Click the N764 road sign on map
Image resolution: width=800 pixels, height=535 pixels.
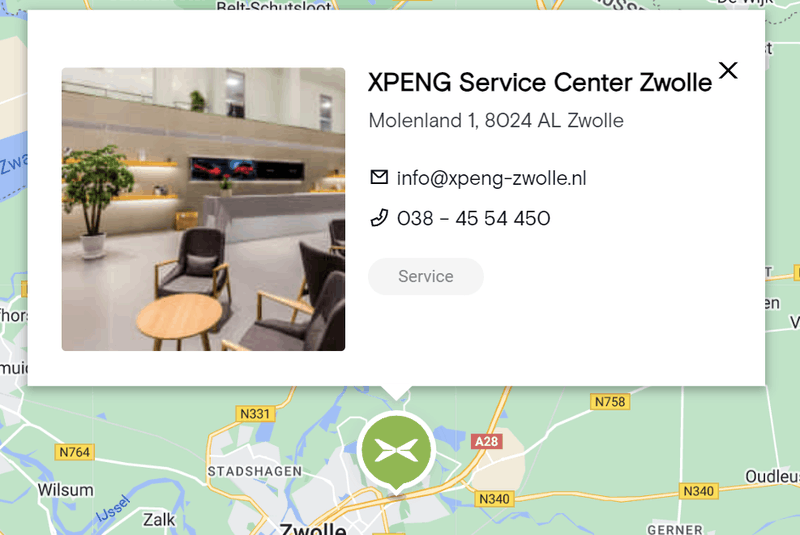click(x=74, y=452)
